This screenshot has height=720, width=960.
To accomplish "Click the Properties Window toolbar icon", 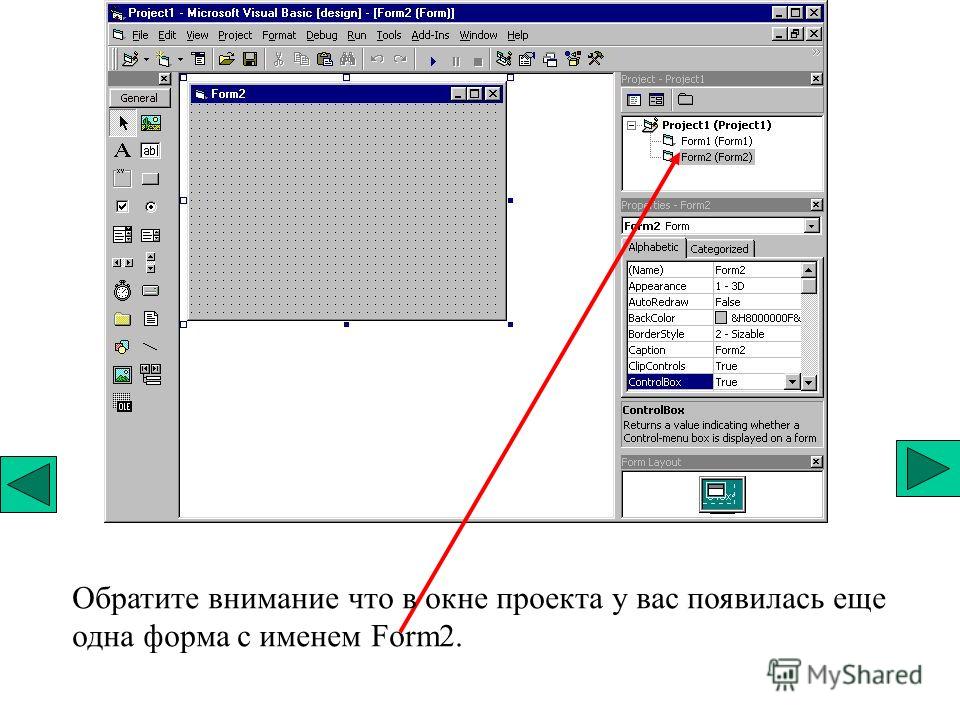I will (527, 59).
